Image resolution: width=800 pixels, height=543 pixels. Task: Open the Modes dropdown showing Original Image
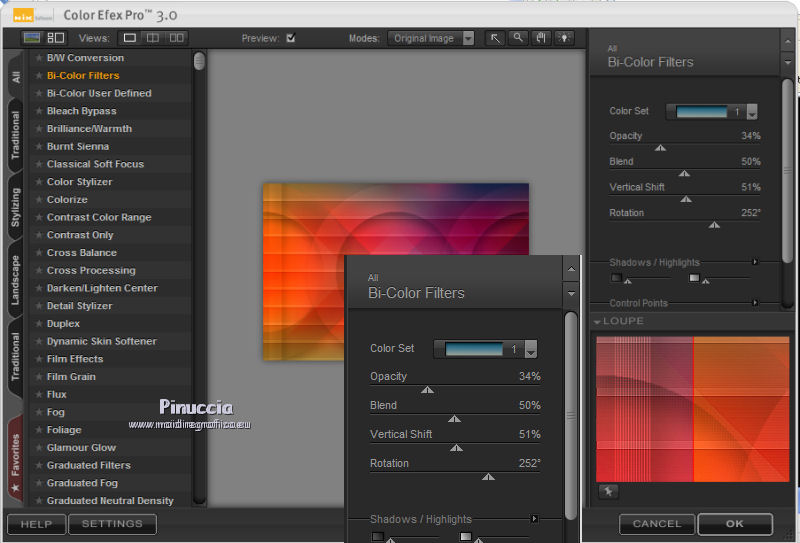tap(431, 38)
